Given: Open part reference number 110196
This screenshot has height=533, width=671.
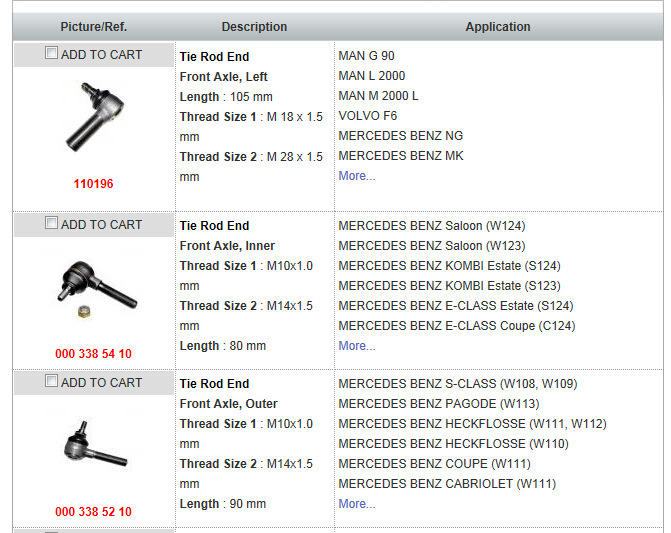Looking at the screenshot, I should 93,184.
